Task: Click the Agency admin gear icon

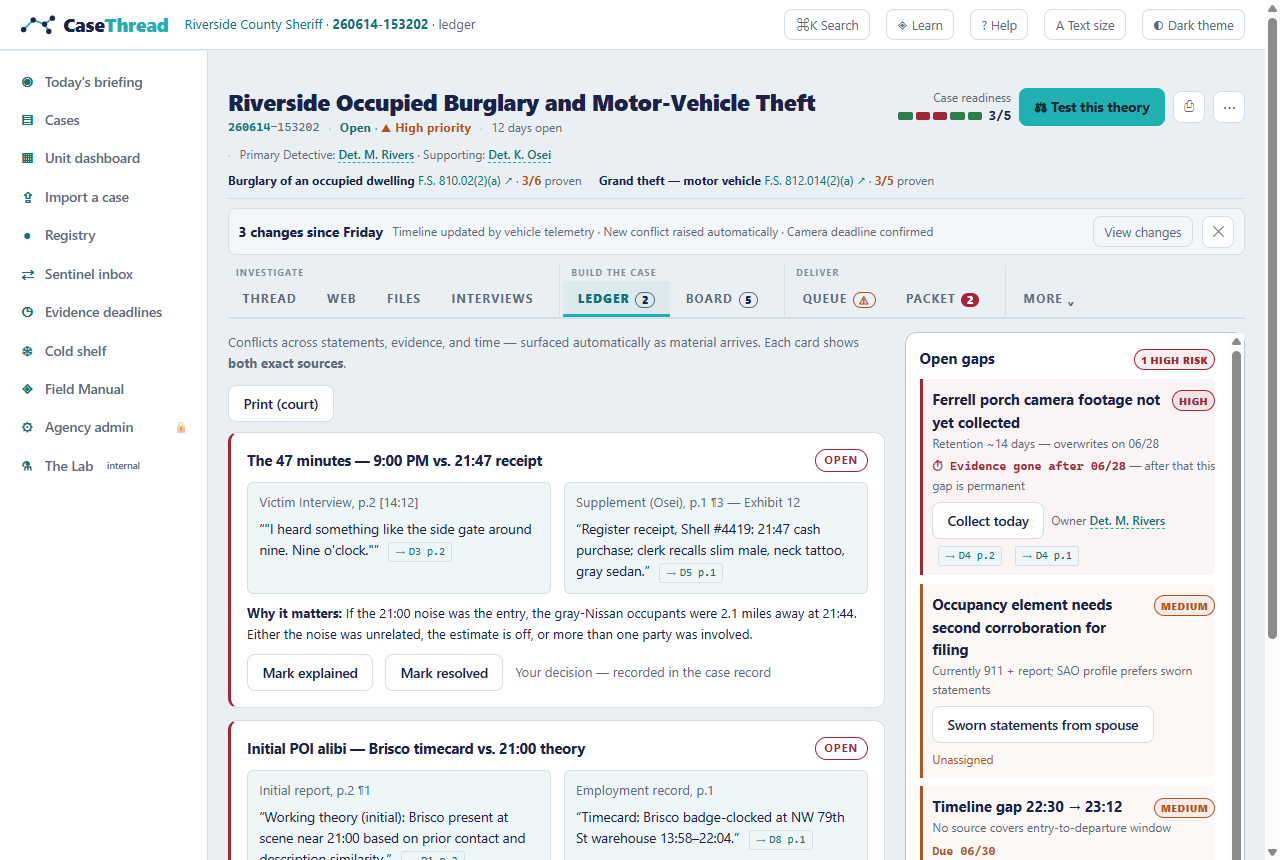Action: pyautogui.click(x=27, y=427)
